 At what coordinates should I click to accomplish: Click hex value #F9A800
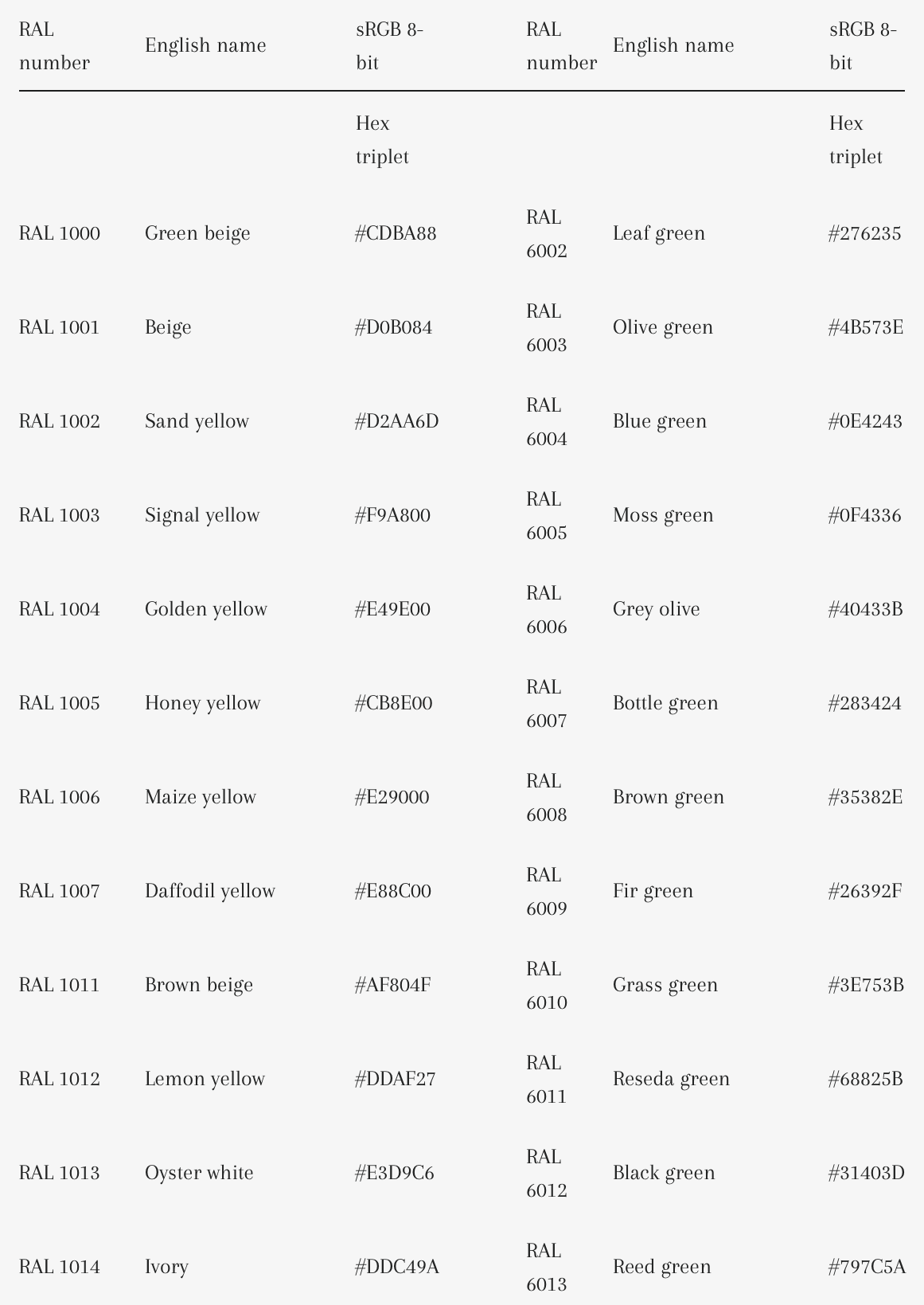(392, 515)
